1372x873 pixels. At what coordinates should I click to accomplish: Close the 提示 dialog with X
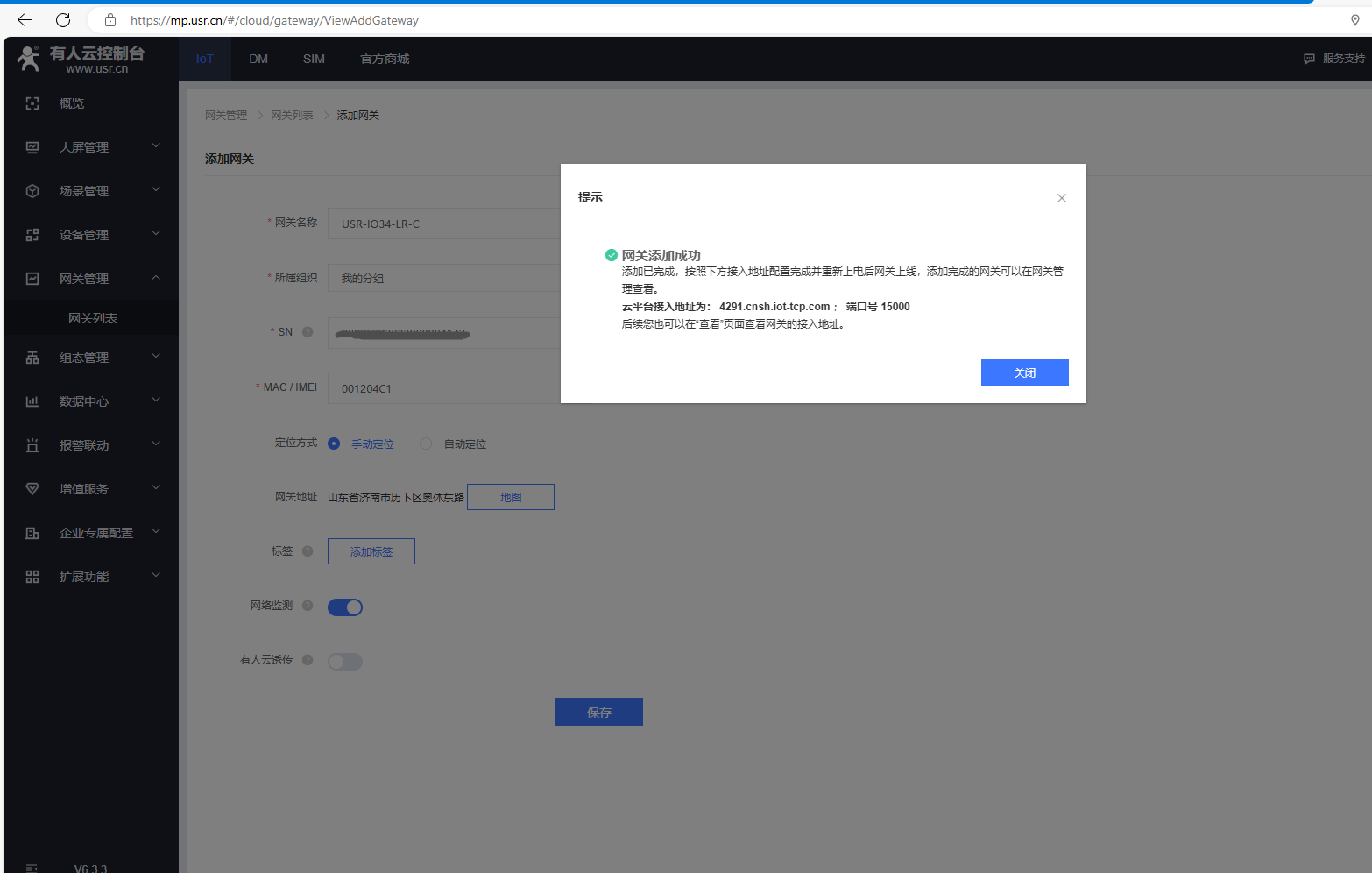coord(1061,198)
